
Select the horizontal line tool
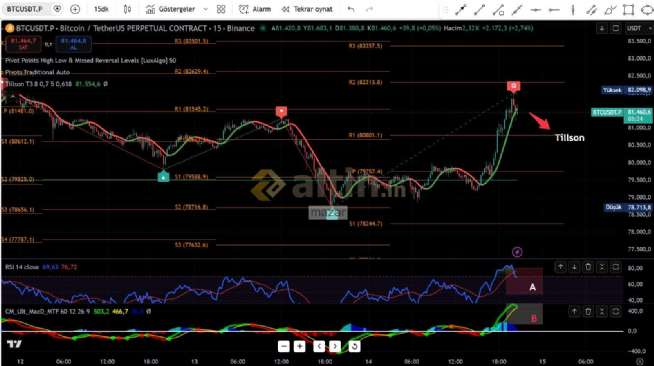536,10
